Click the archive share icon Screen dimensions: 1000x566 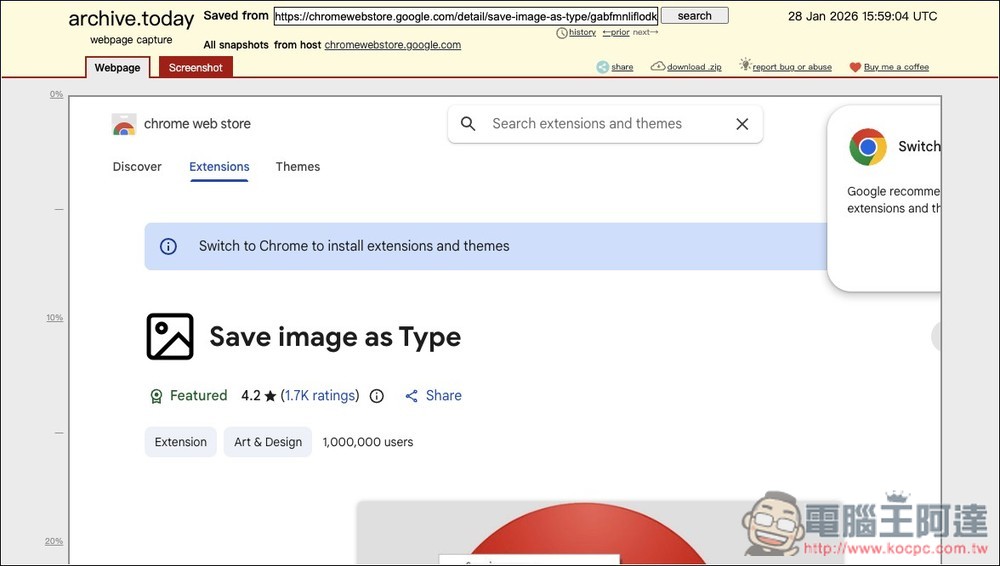pyautogui.click(x=603, y=67)
